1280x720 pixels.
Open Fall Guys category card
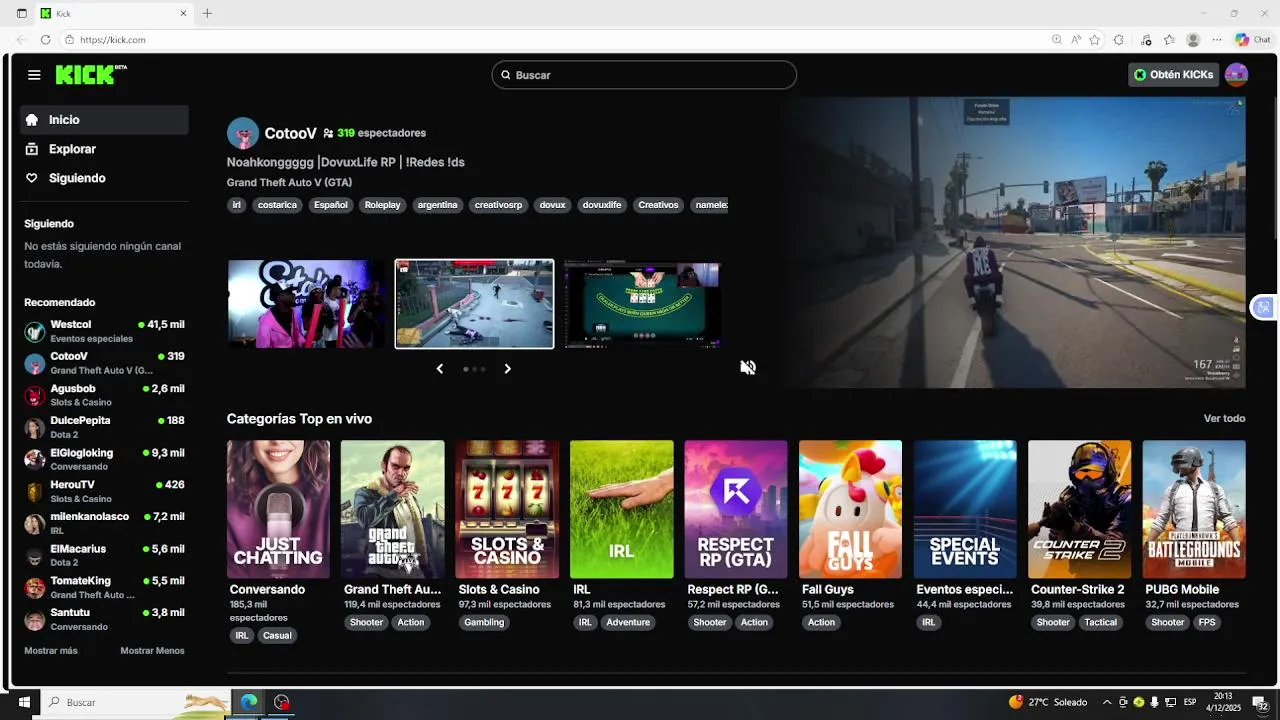[850, 509]
